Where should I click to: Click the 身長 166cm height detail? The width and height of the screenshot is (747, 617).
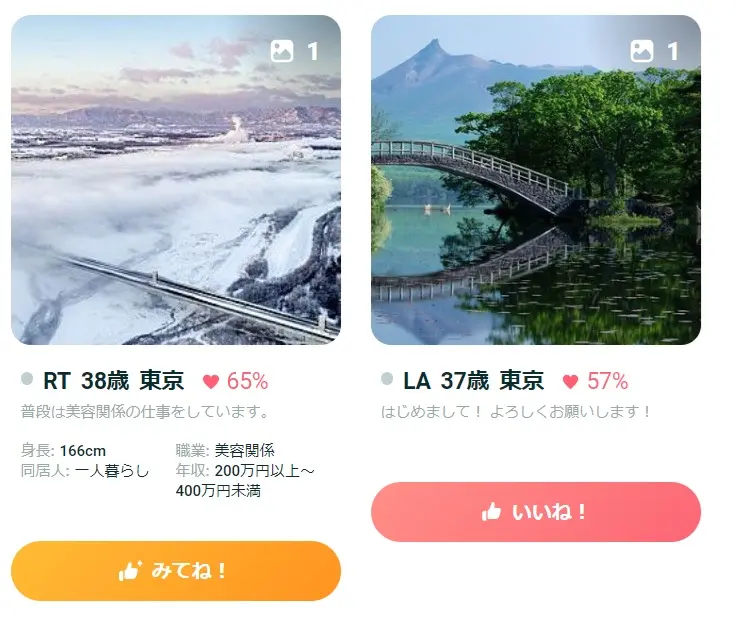(63, 451)
